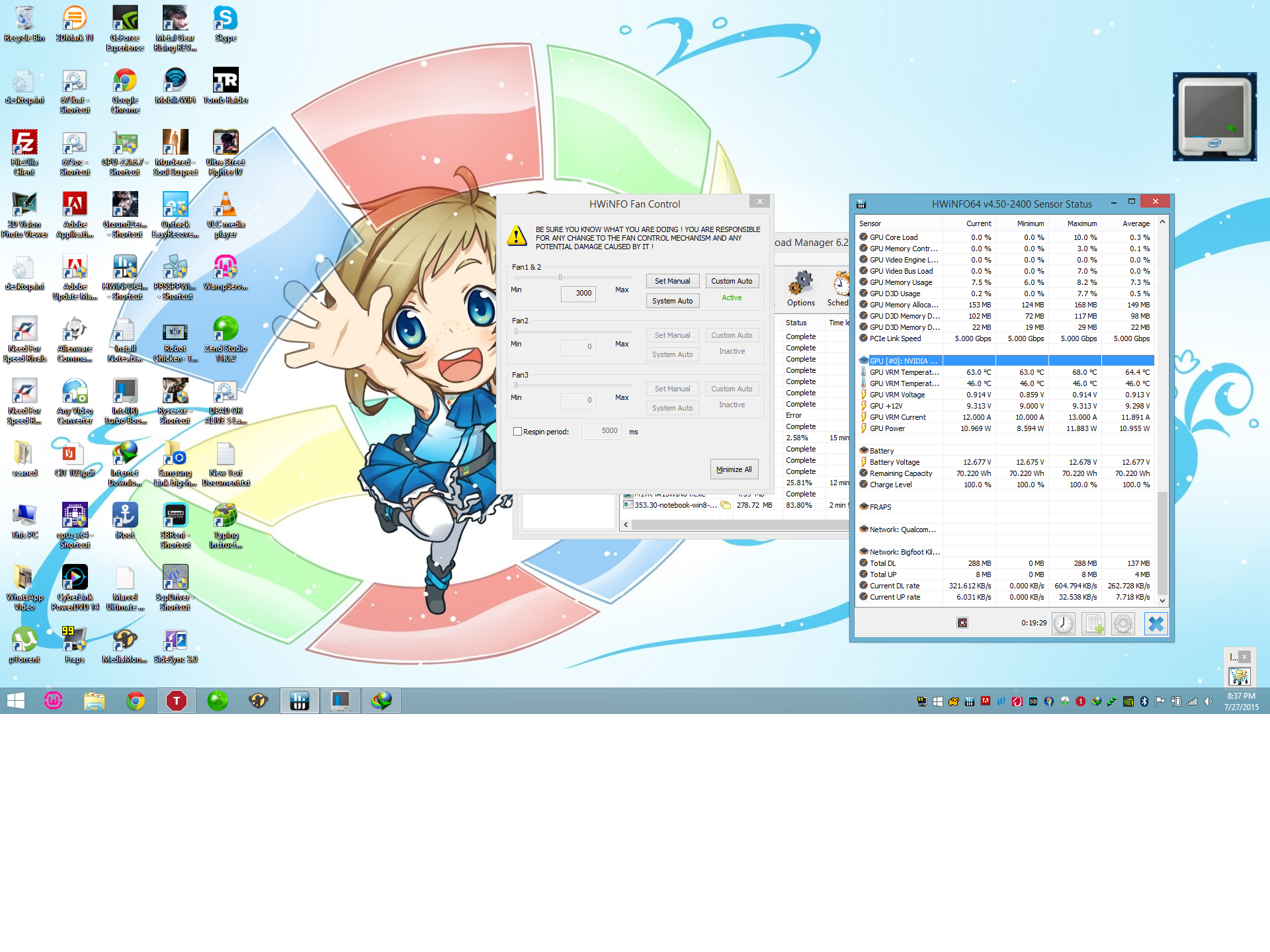Image resolution: width=1270 pixels, height=952 pixels.
Task: Adjust the Fan1 & 2 speed slider
Action: [560, 278]
